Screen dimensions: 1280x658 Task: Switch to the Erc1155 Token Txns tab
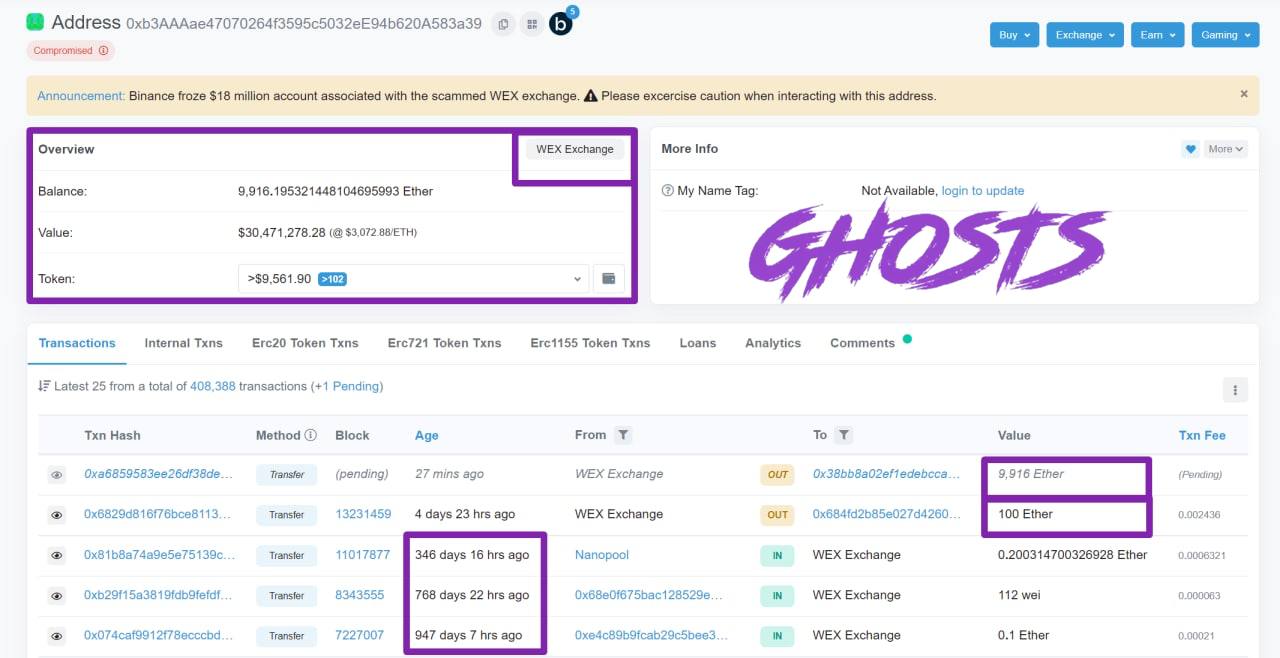pos(590,343)
